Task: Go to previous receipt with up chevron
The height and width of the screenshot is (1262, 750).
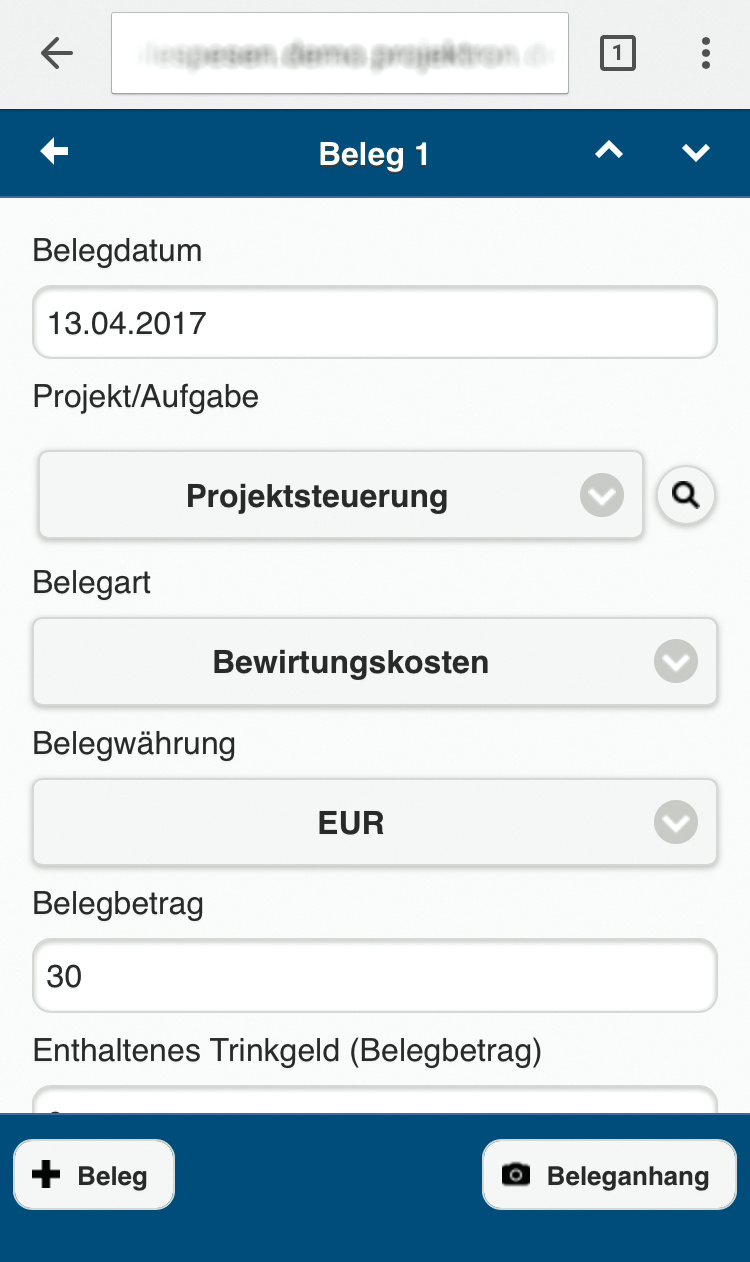Action: [x=609, y=152]
